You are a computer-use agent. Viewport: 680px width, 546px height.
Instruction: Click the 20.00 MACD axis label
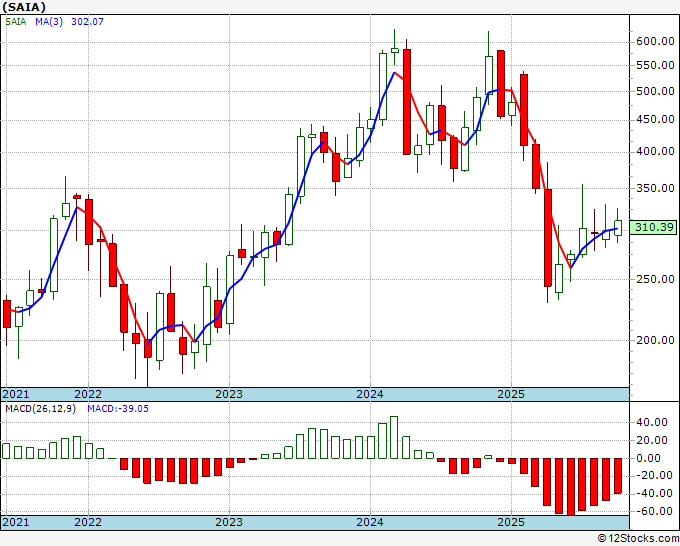(x=652, y=440)
